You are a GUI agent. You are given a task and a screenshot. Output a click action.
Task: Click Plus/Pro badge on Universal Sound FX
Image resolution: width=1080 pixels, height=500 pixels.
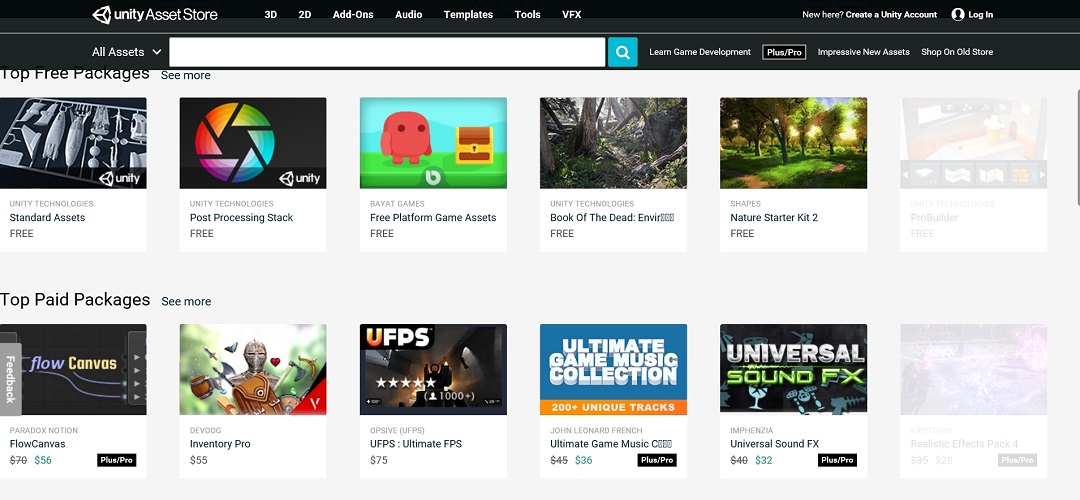[837, 460]
